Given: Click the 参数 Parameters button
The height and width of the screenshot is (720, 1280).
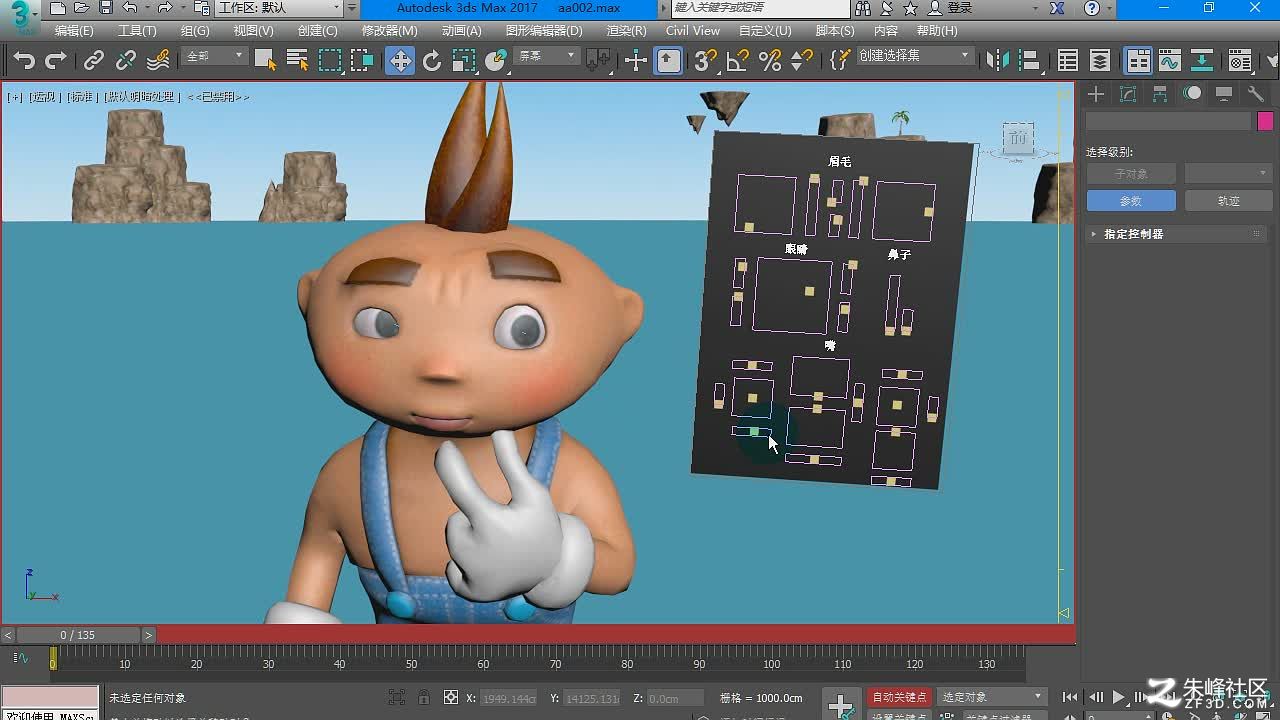Looking at the screenshot, I should (x=1130, y=201).
